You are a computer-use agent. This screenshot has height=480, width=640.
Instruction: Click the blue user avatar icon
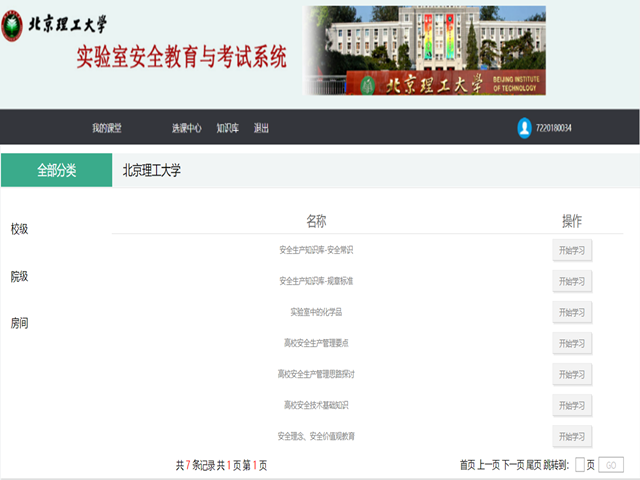click(524, 128)
